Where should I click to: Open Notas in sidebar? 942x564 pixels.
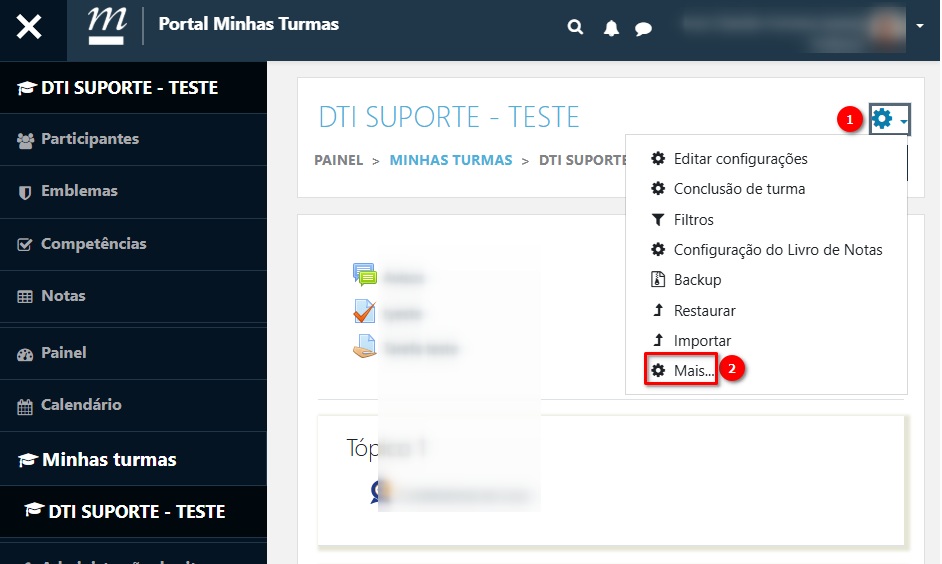[133, 297]
